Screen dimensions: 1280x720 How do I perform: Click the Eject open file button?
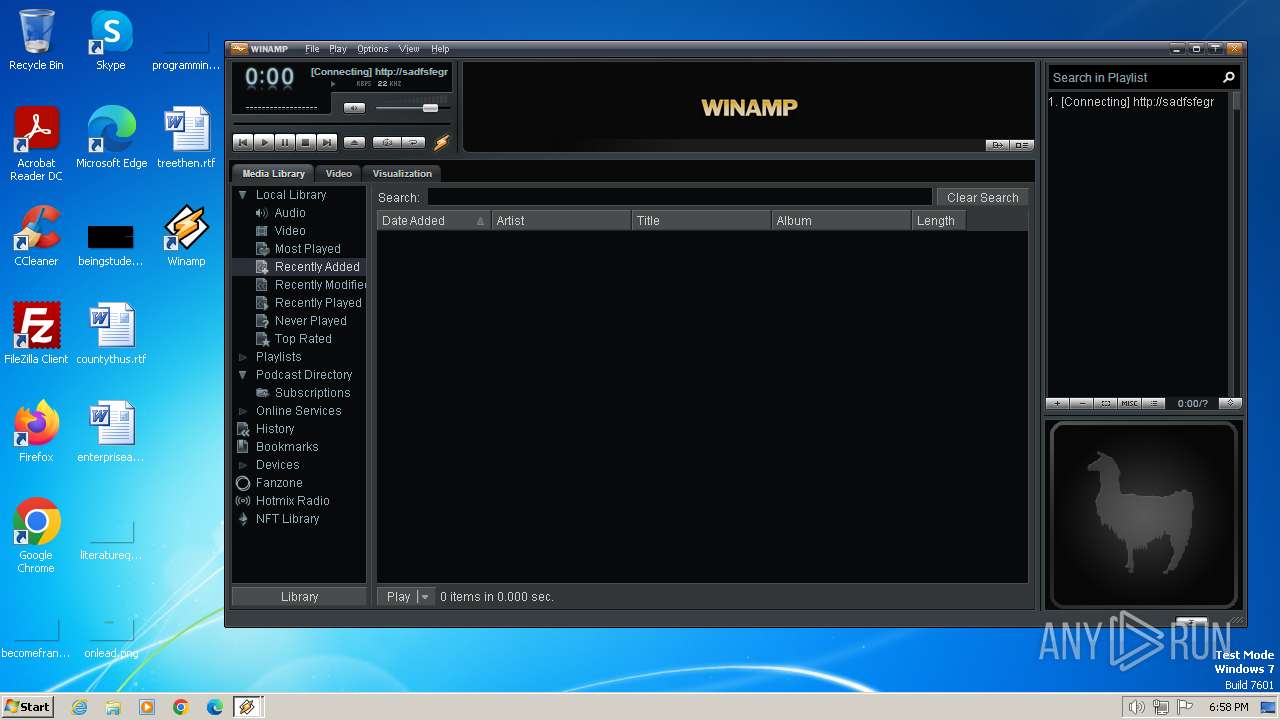(x=355, y=143)
